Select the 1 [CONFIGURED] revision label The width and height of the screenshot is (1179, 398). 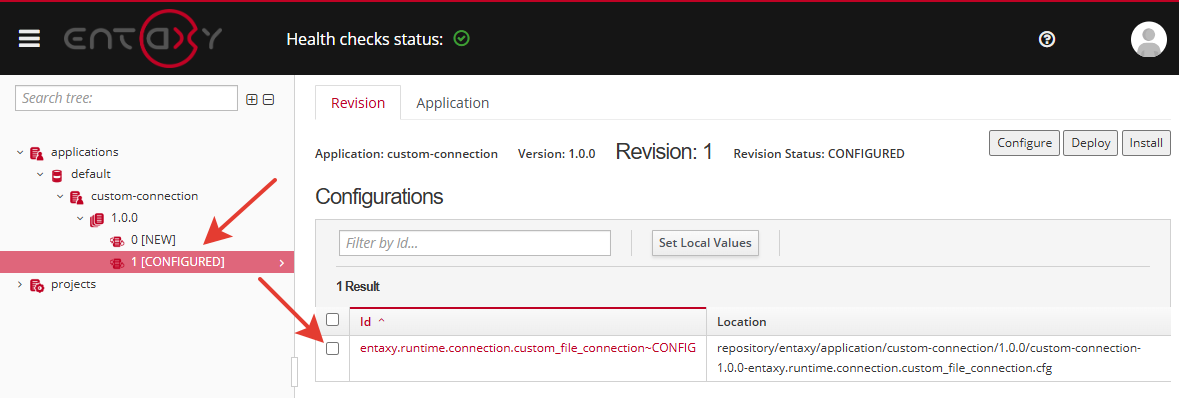[x=177, y=262]
